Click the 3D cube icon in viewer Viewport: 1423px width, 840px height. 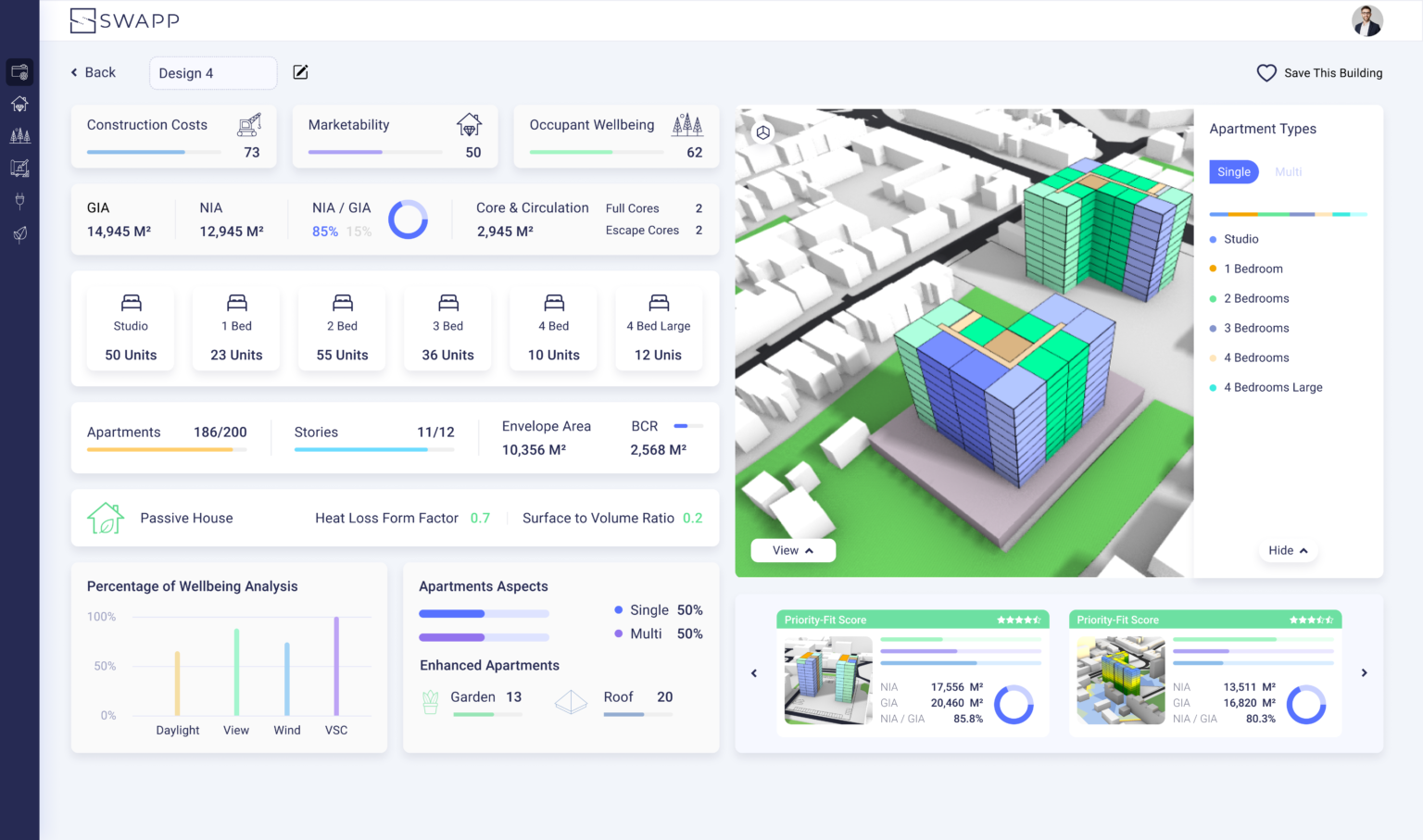[762, 132]
